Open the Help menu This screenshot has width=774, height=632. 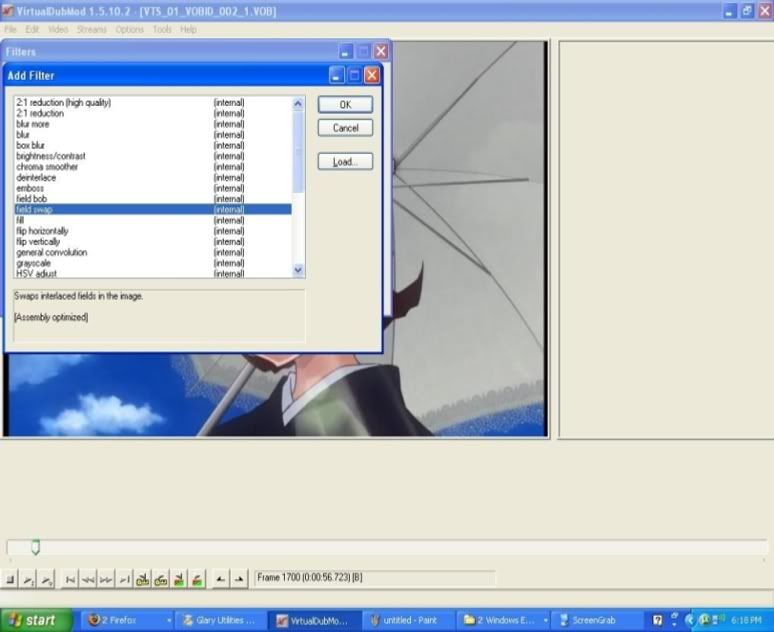coord(188,30)
